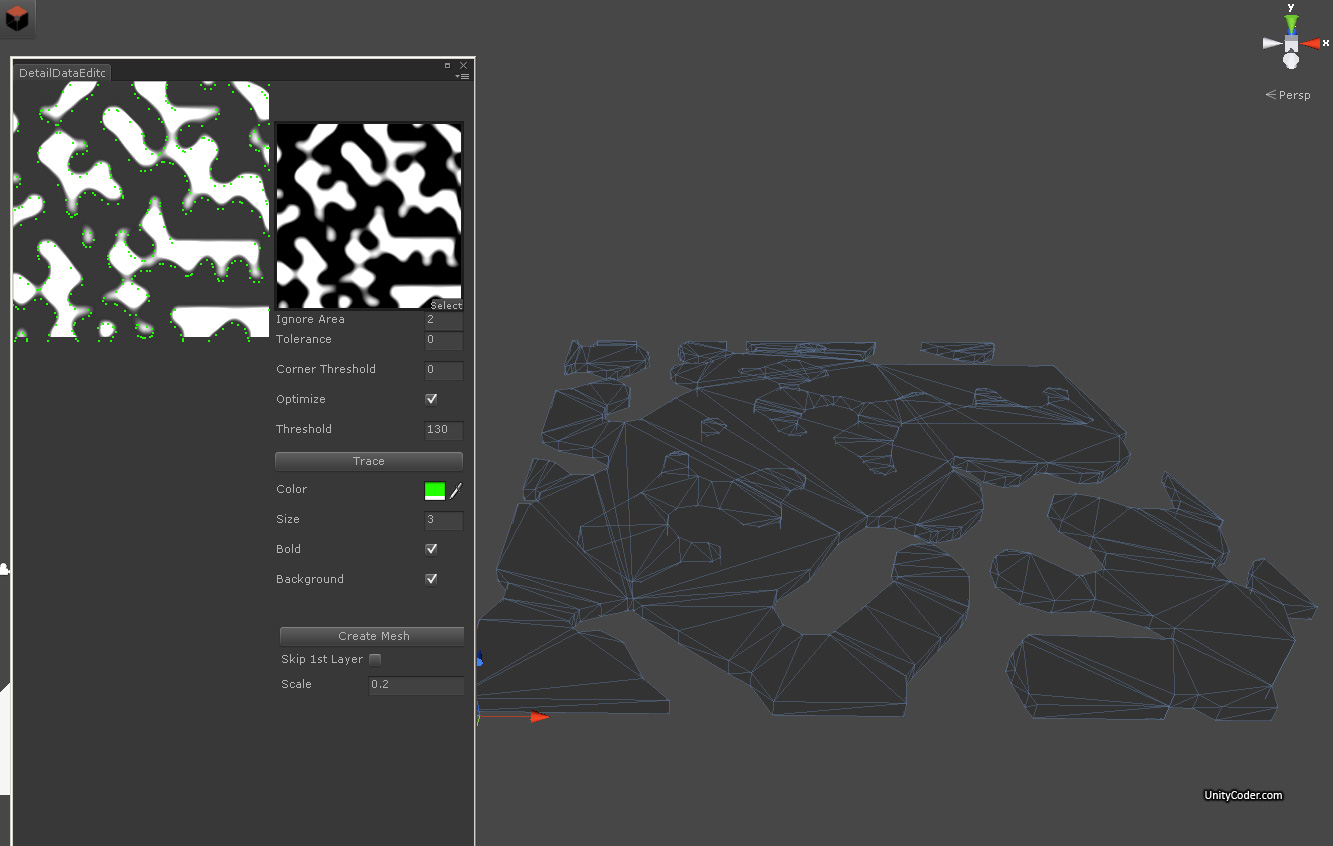Select the color picker eyedropper tool
Image resolution: width=1333 pixels, height=846 pixels.
point(458,490)
